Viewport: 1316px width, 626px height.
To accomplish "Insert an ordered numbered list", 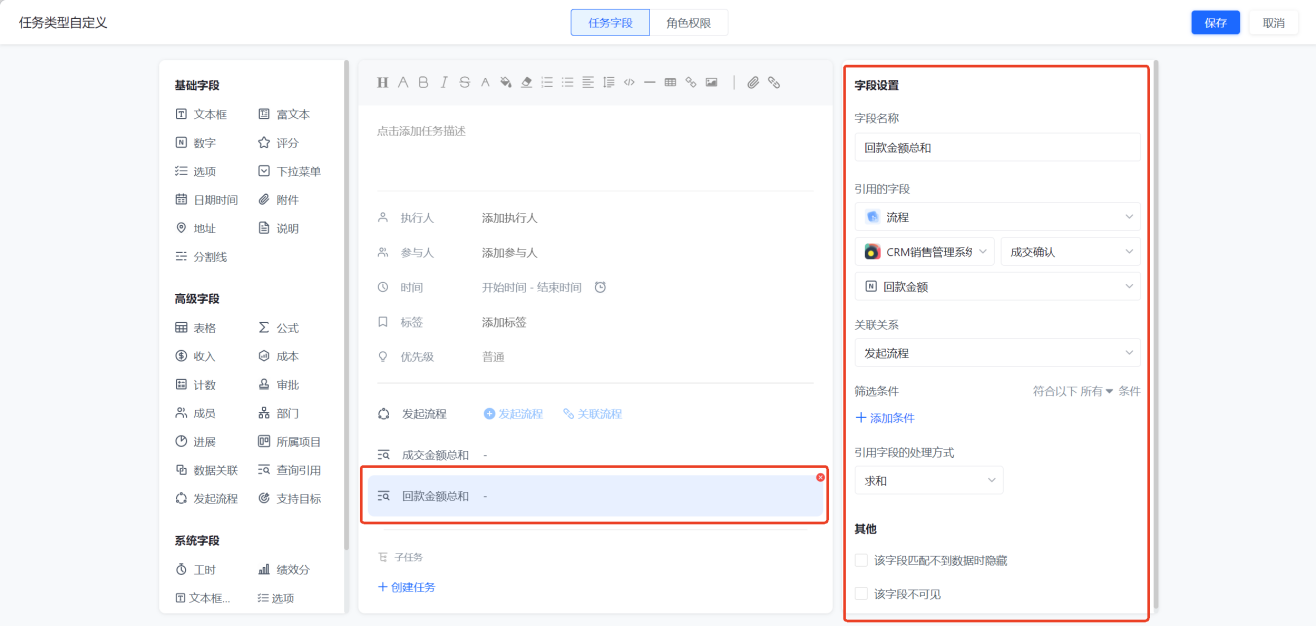I will [547, 82].
